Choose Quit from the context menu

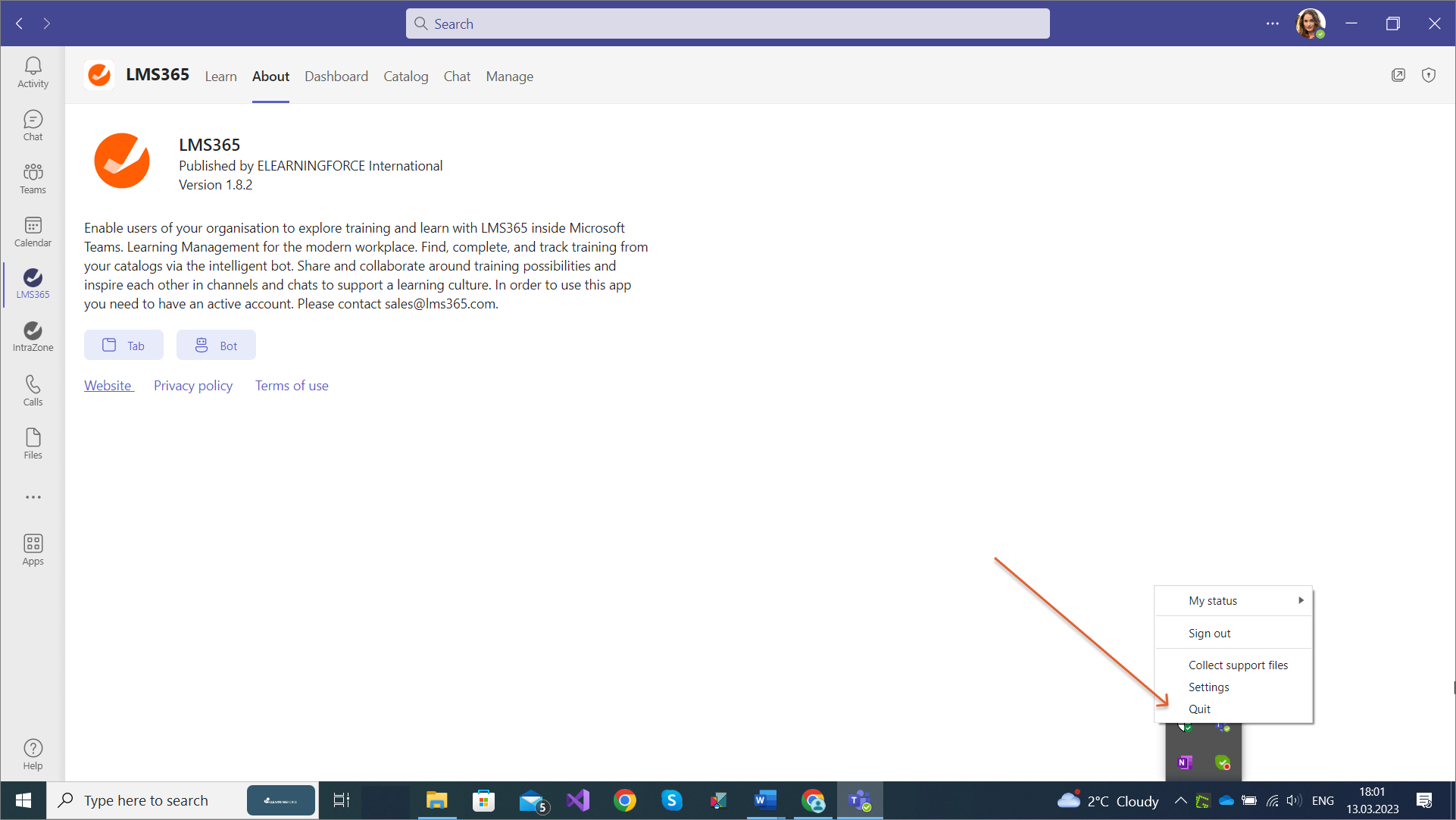tap(1199, 709)
